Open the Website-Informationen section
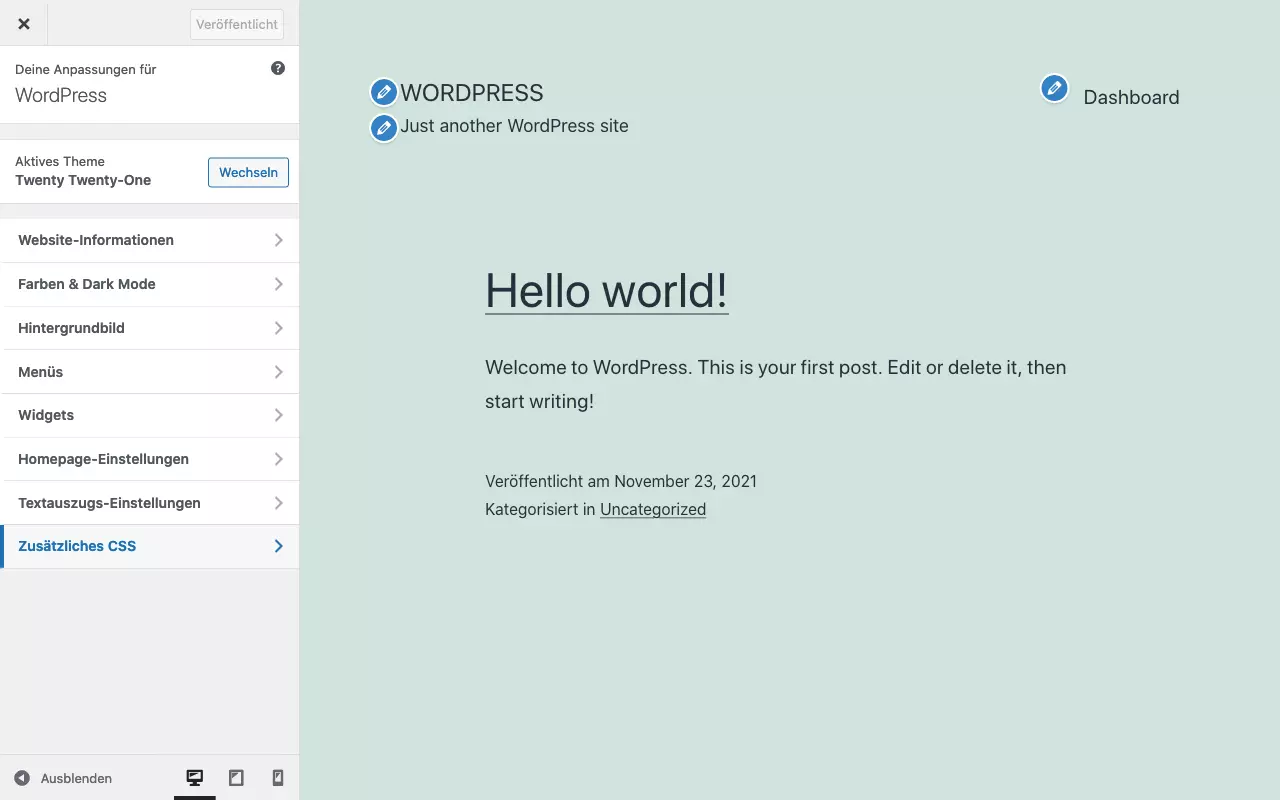Image resolution: width=1280 pixels, height=800 pixels. point(150,240)
